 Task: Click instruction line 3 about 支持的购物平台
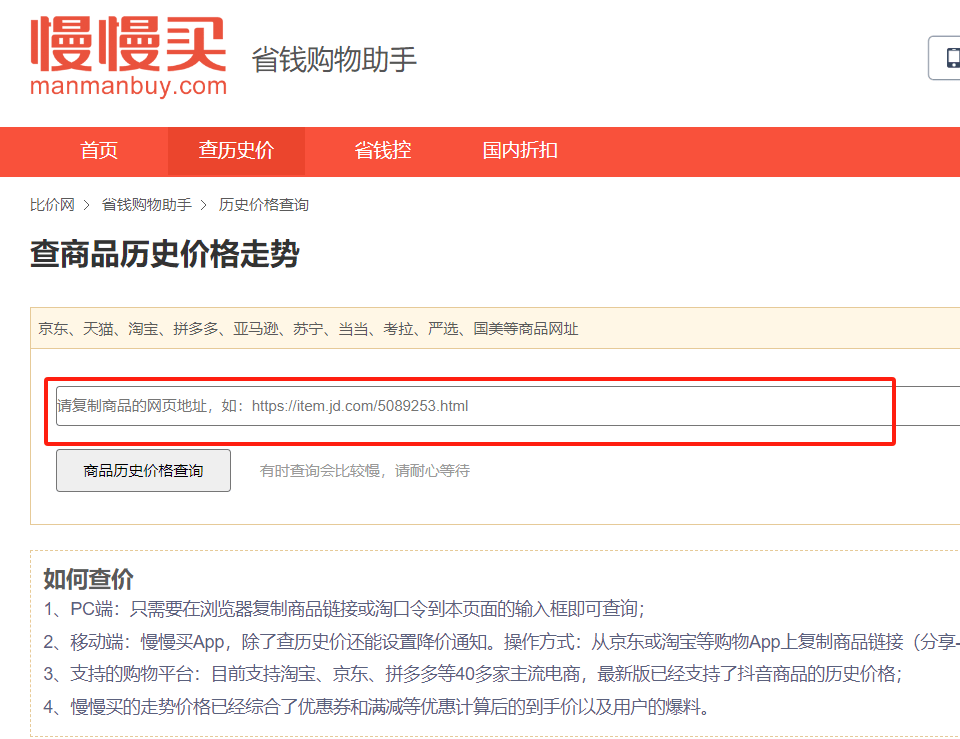[x=473, y=674]
